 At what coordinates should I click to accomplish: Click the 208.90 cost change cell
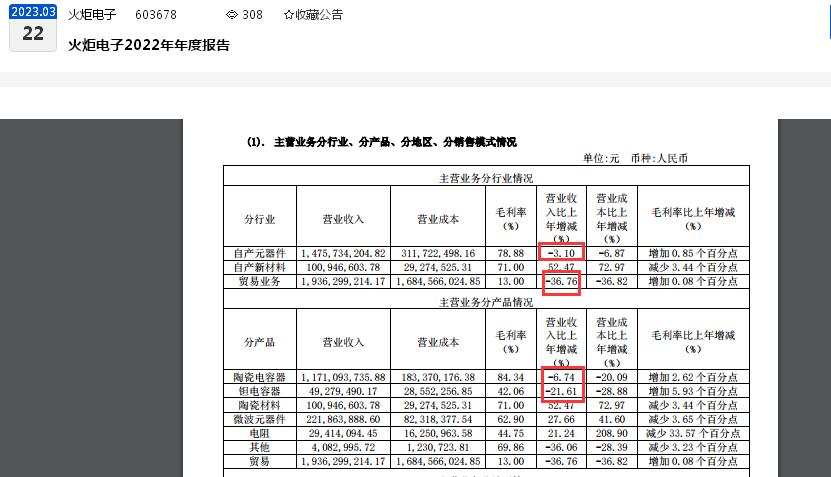click(x=612, y=433)
